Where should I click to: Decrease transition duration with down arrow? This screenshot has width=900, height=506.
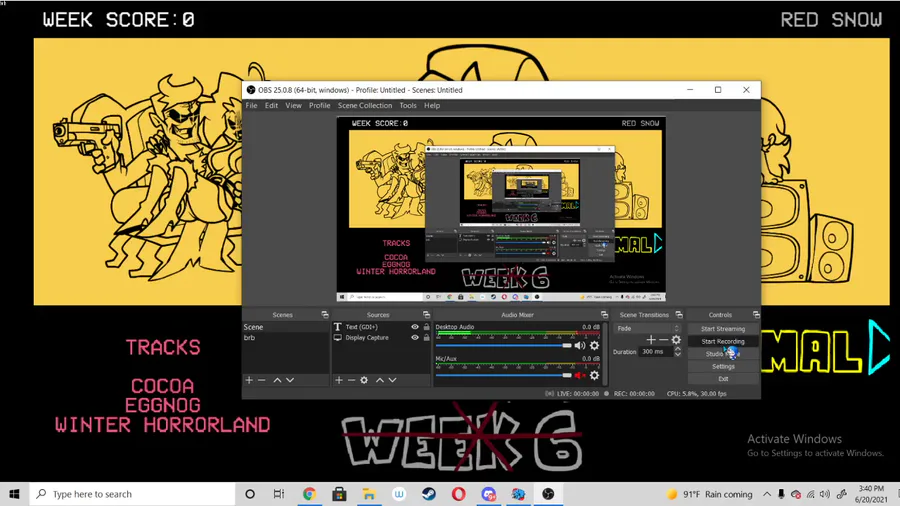click(678, 355)
